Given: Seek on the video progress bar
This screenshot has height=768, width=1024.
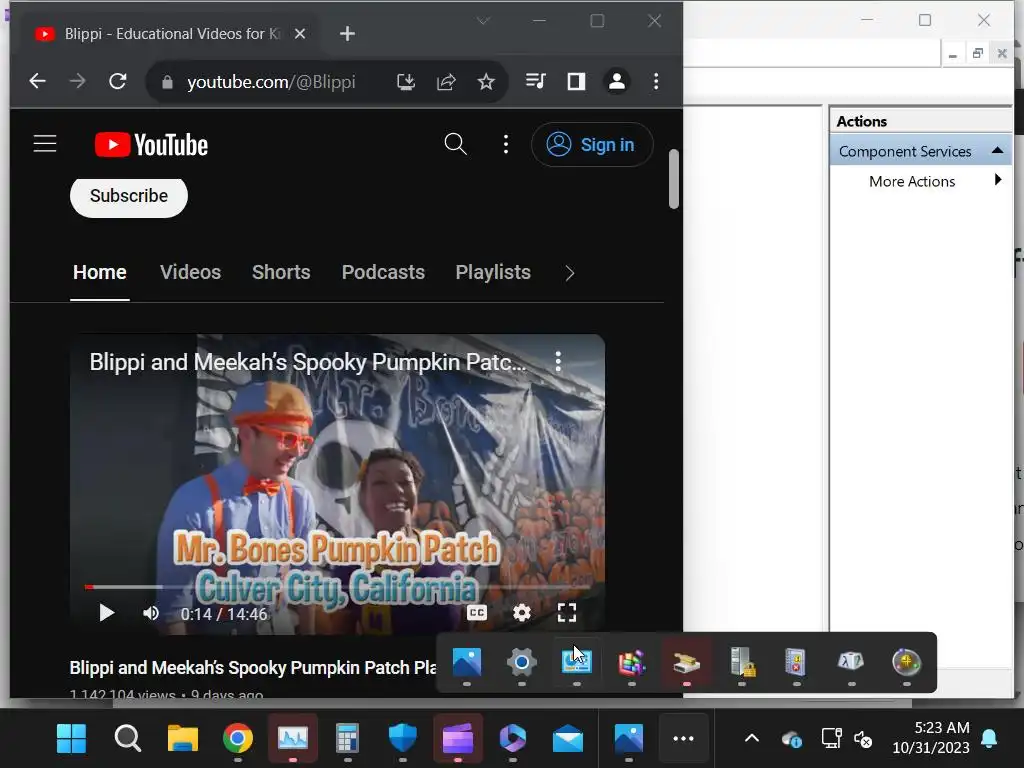Looking at the screenshot, I should tap(337, 587).
